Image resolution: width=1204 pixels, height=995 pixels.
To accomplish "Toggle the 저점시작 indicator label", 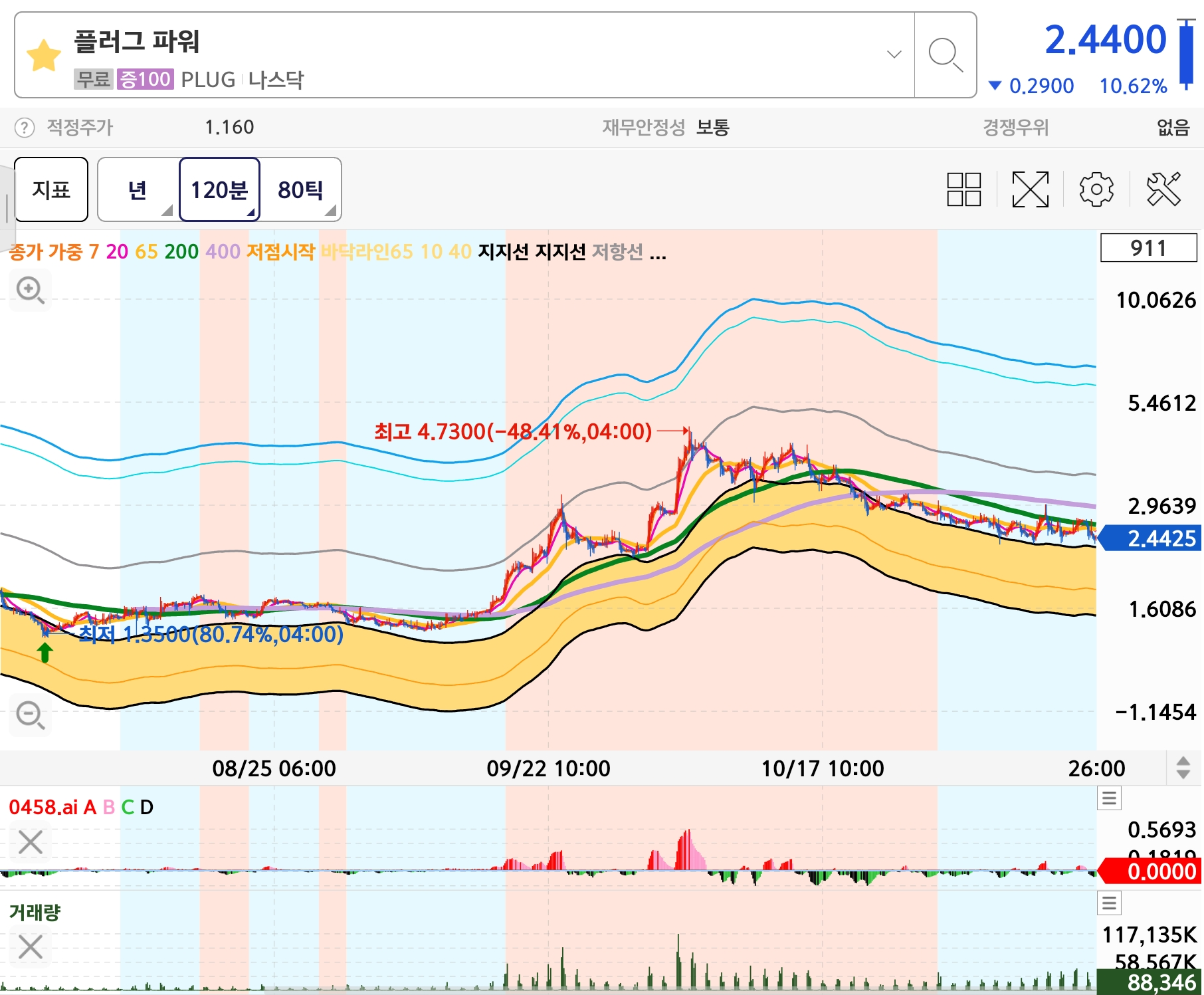I will pyautogui.click(x=280, y=251).
